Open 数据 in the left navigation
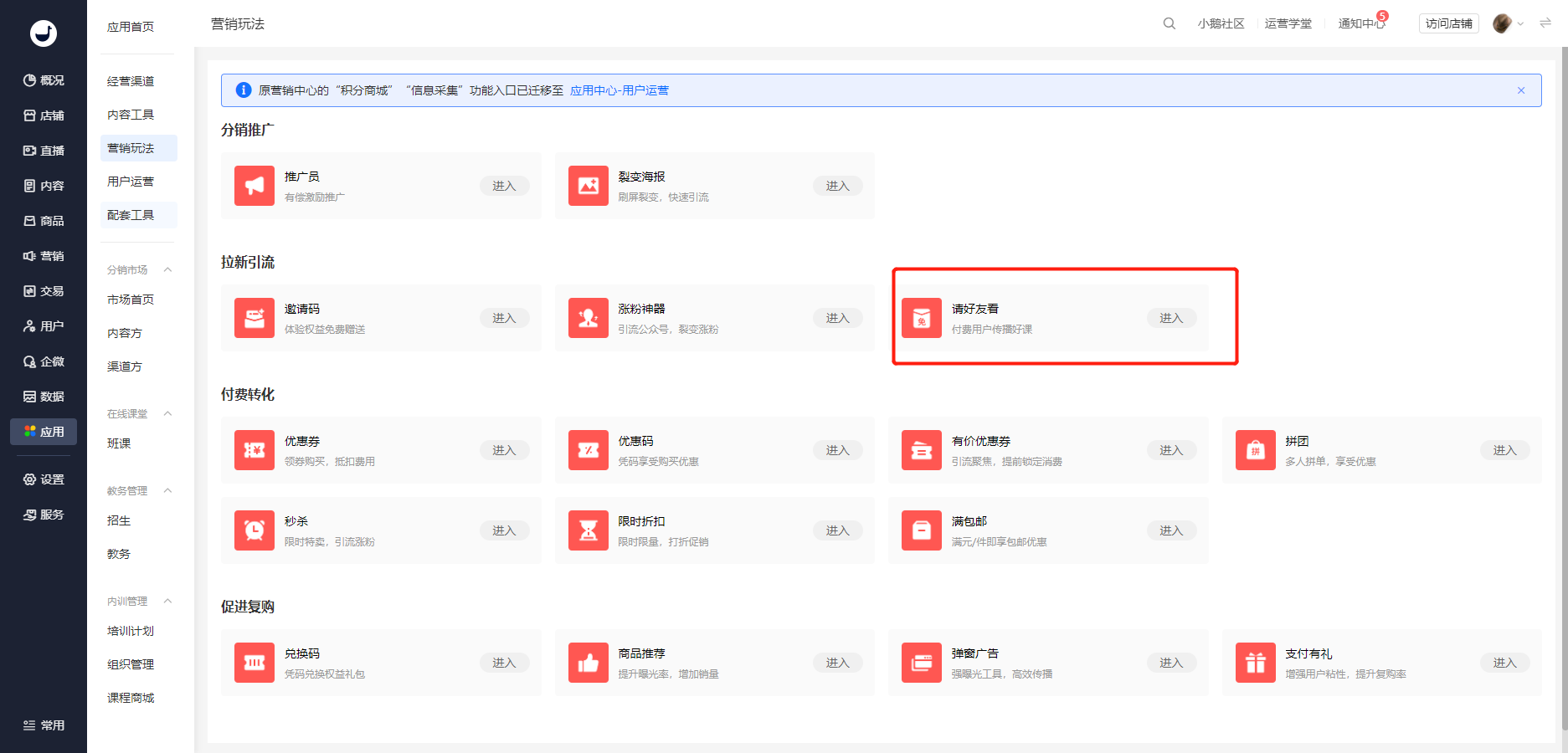 point(44,397)
